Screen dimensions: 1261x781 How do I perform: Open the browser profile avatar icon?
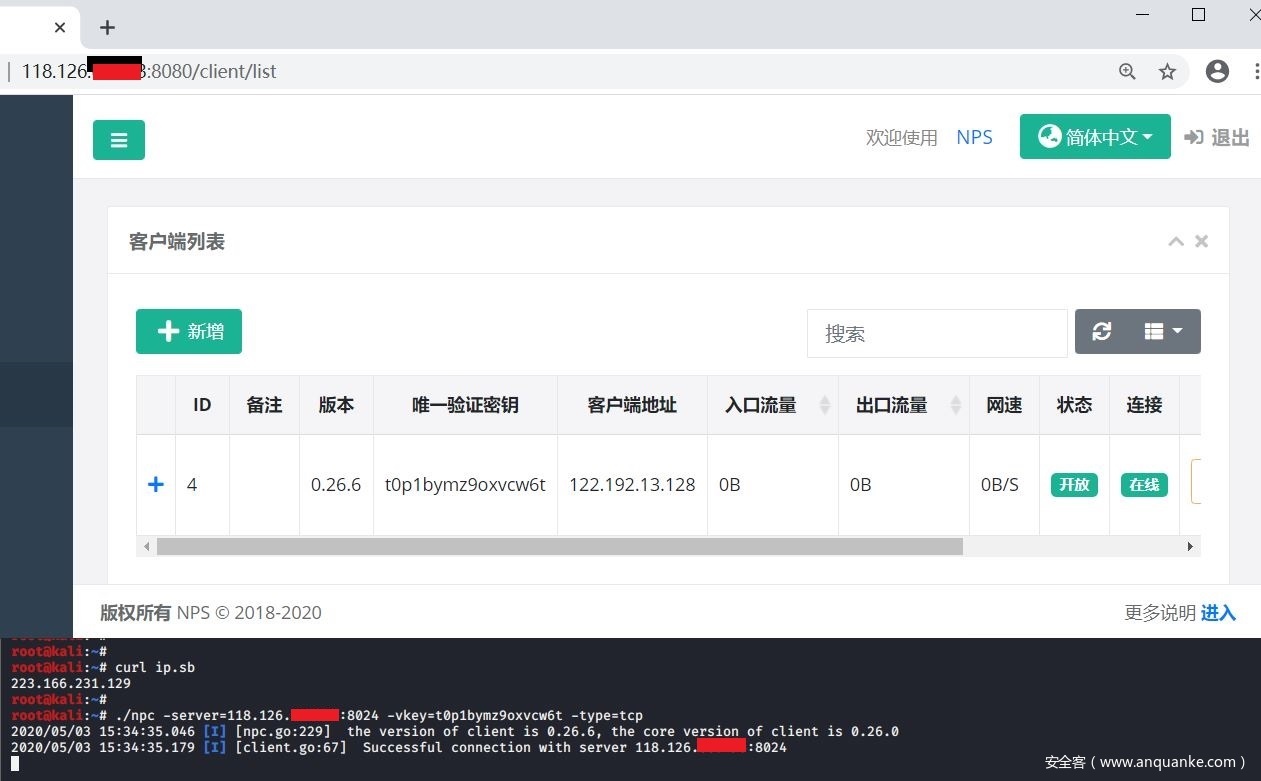(1217, 71)
